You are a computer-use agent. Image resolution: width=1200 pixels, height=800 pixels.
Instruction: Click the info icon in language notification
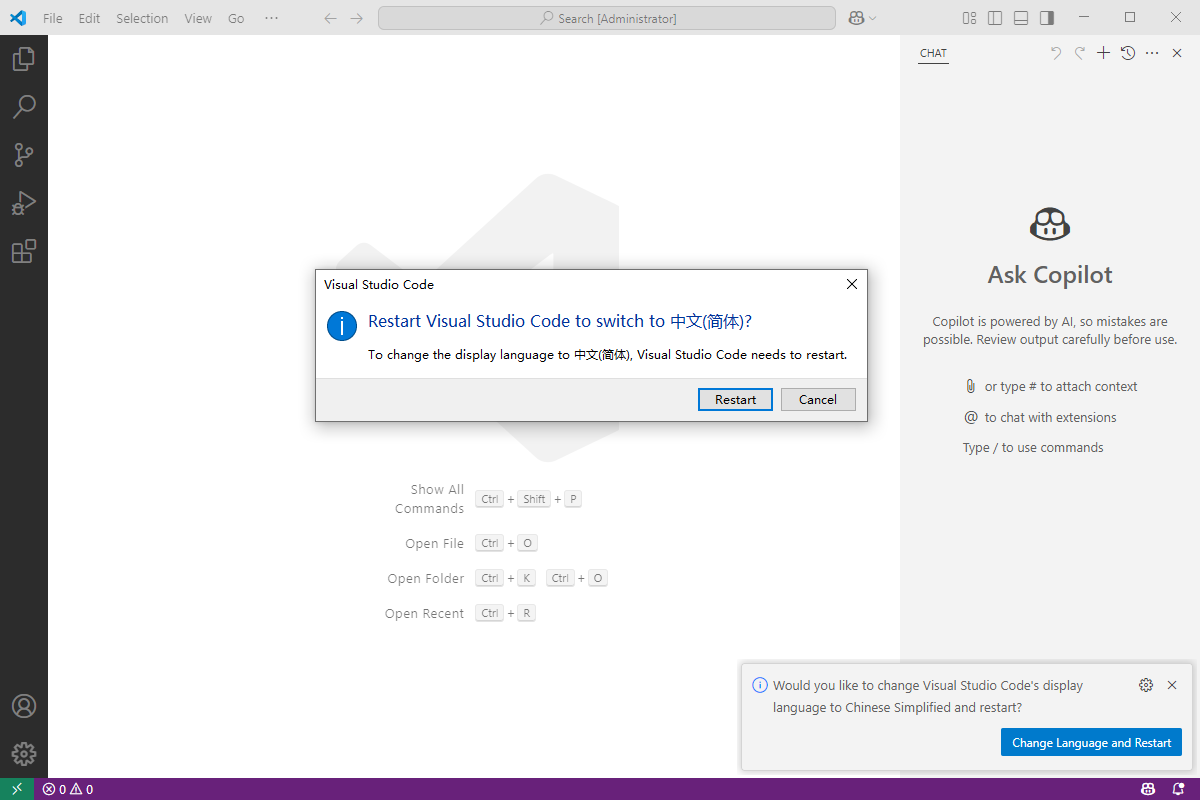click(760, 685)
